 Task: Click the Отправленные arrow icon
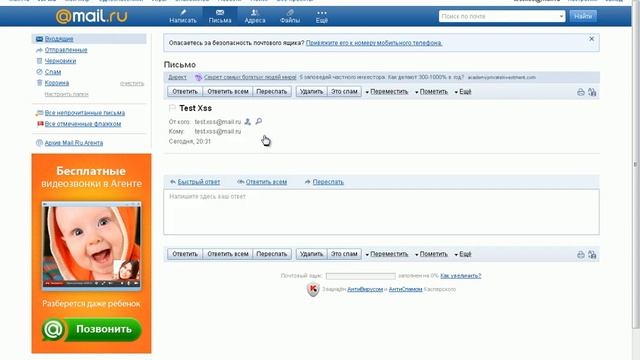click(39, 50)
